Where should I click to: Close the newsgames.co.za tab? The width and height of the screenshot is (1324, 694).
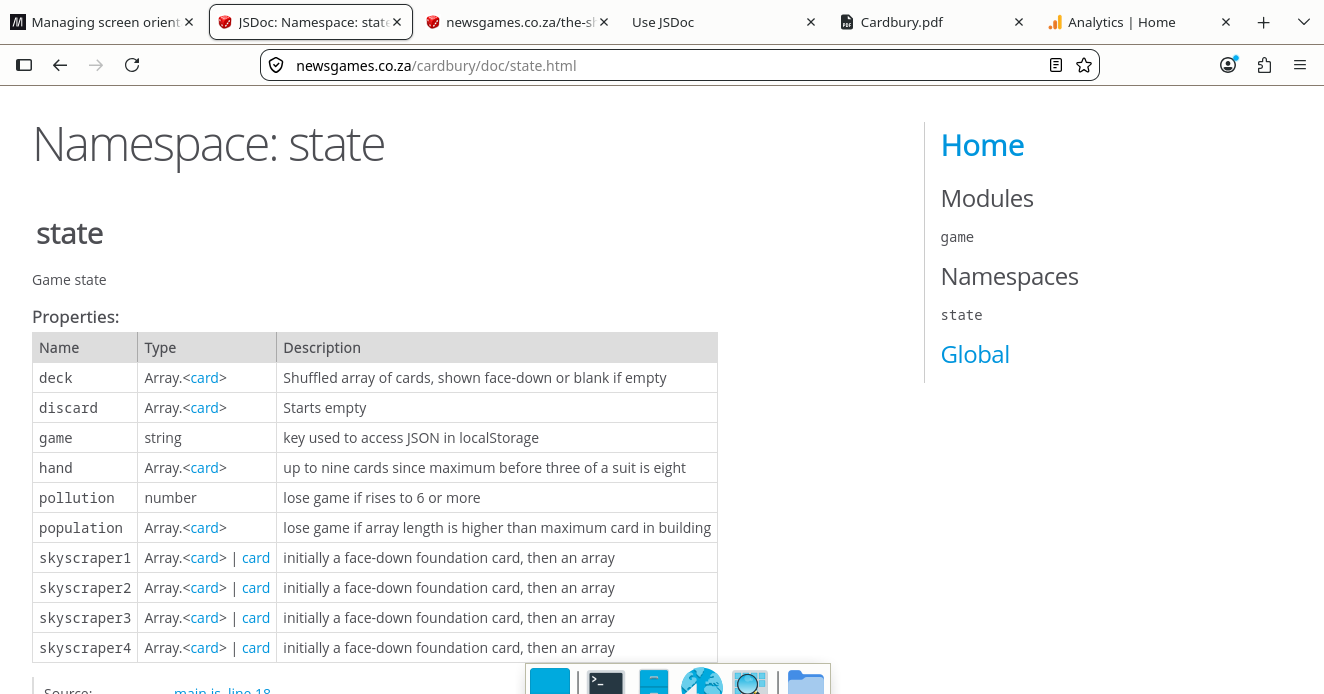604,22
